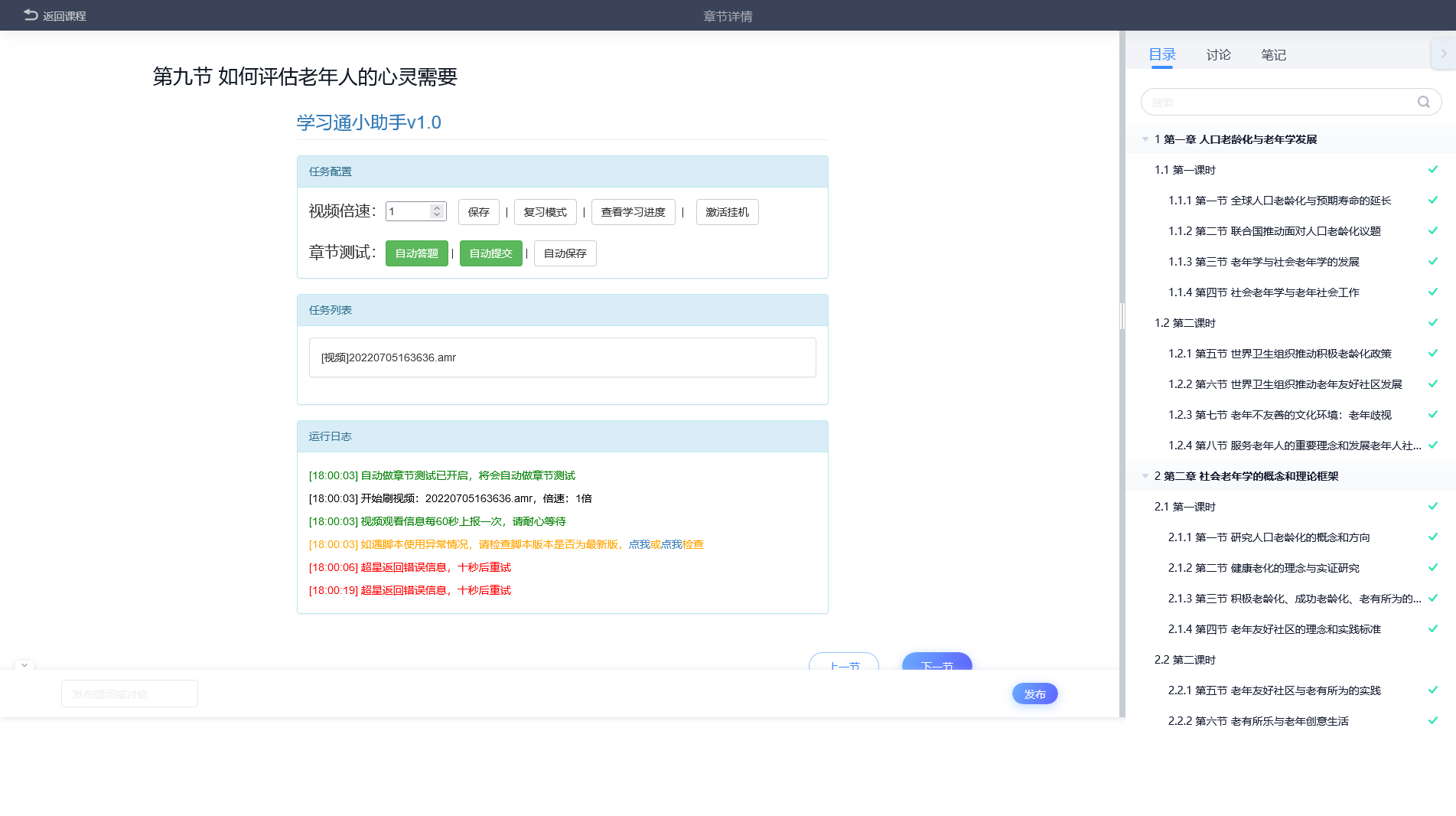1456x816 pixels.
Task: Click the 发布提问或讨论 input field
Action: pos(129,694)
